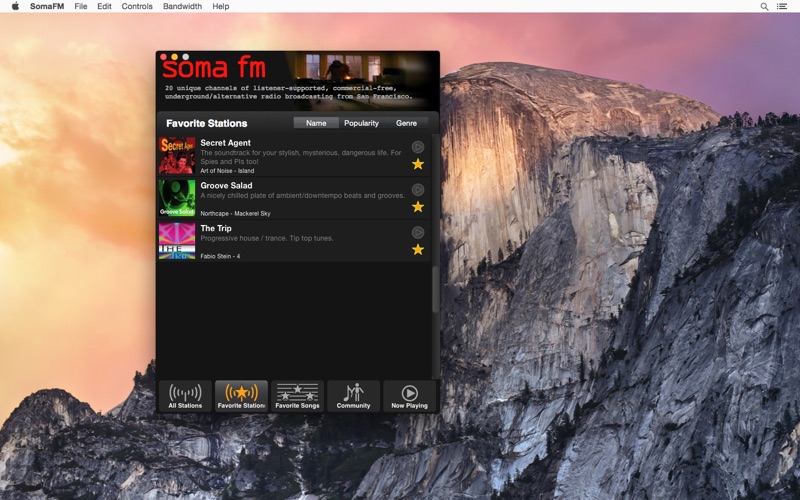
Task: Open the Bandwidth menu
Action: [x=182, y=6]
